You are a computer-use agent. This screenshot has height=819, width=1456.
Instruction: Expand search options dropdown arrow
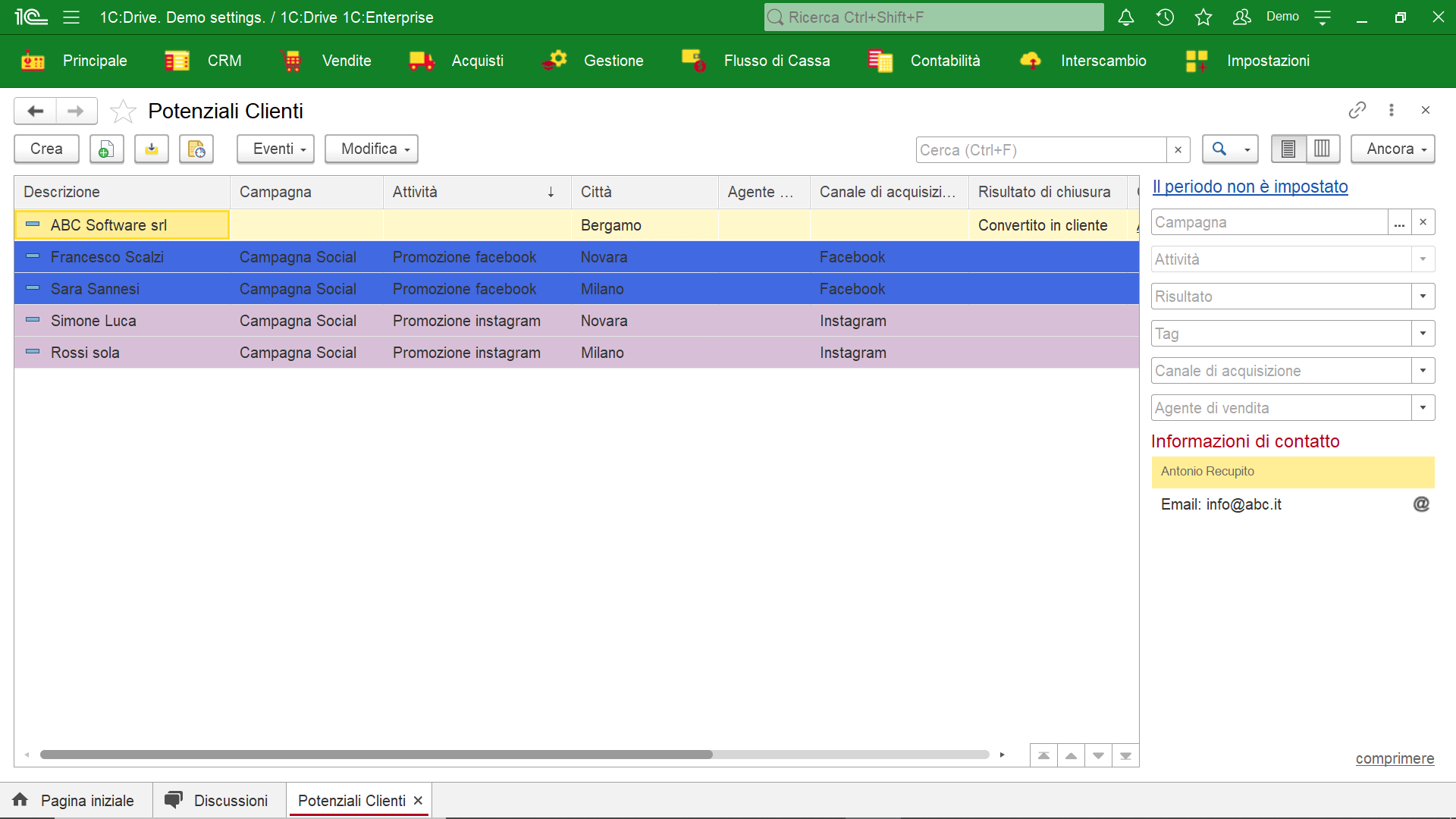pos(1247,149)
